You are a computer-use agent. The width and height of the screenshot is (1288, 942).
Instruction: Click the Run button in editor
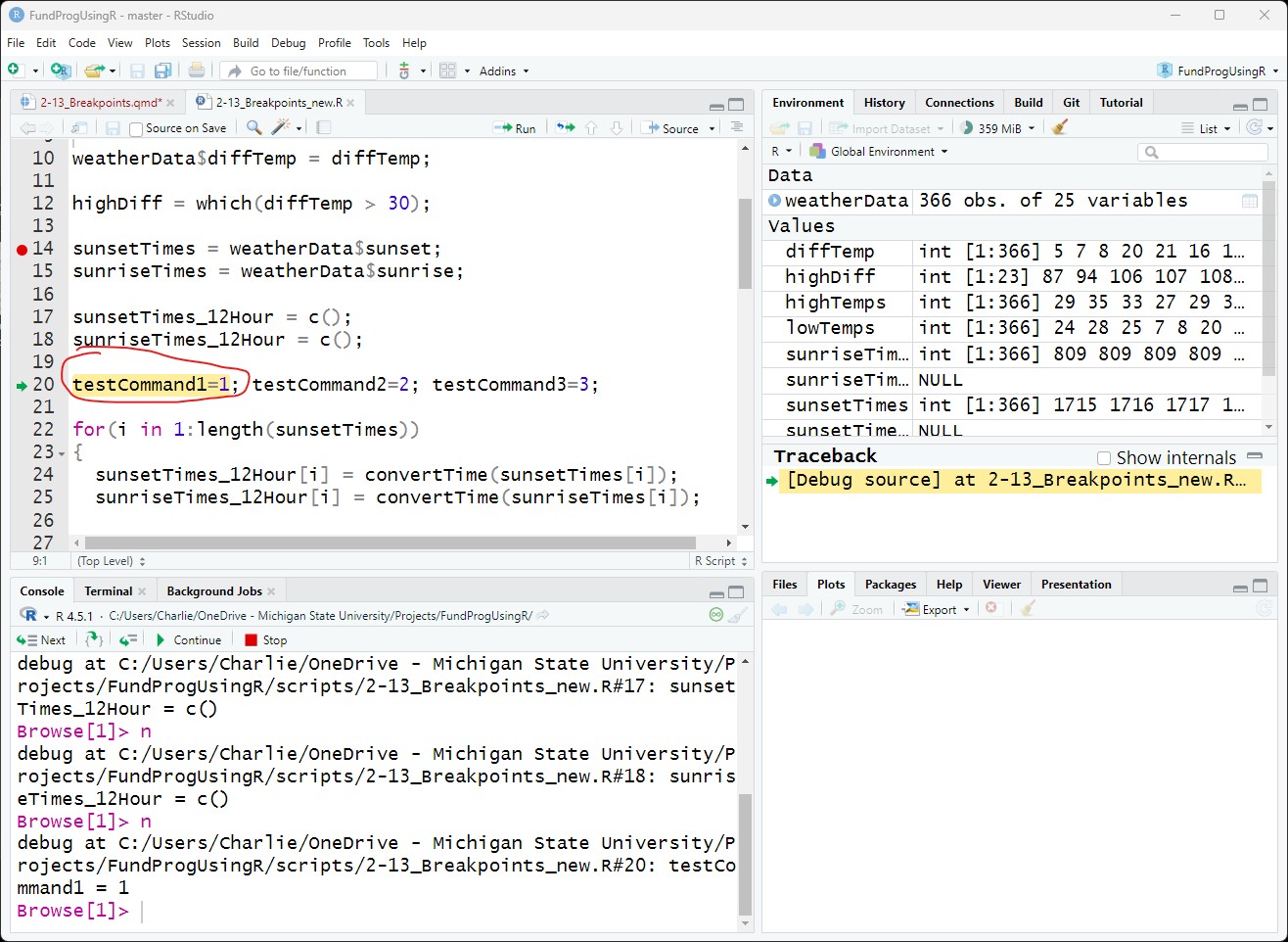coord(515,128)
